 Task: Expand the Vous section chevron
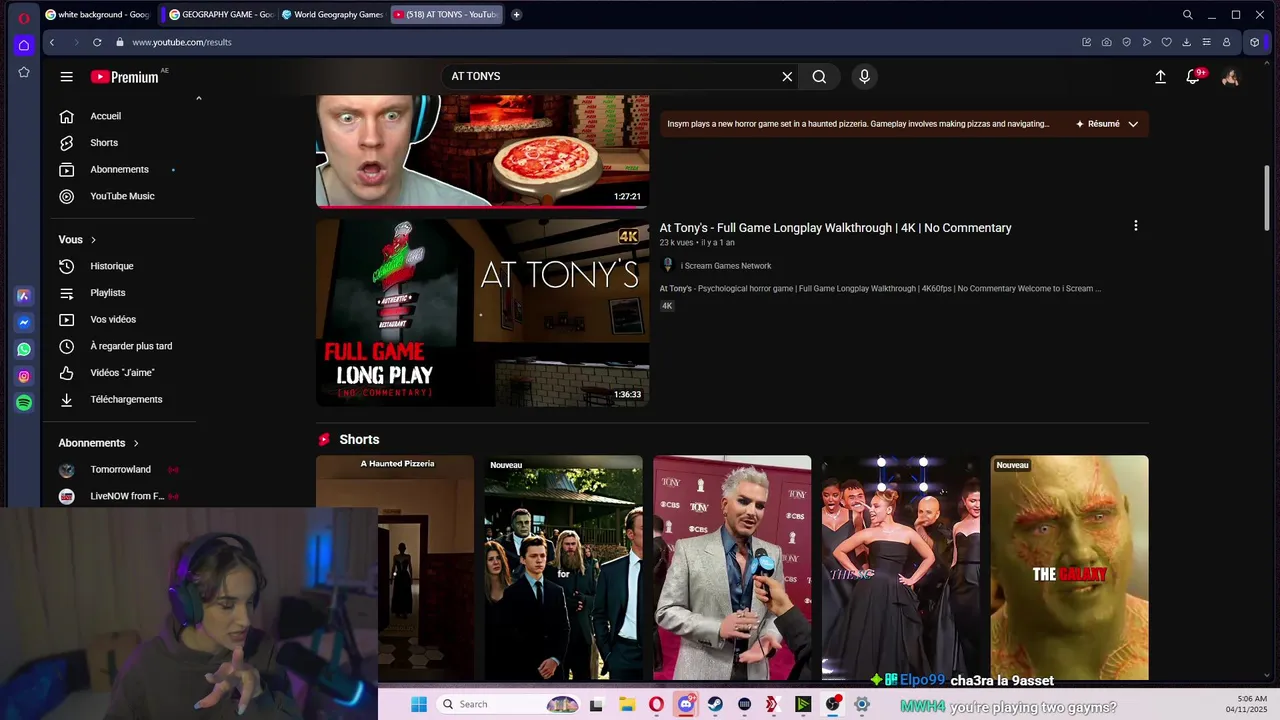pos(93,240)
